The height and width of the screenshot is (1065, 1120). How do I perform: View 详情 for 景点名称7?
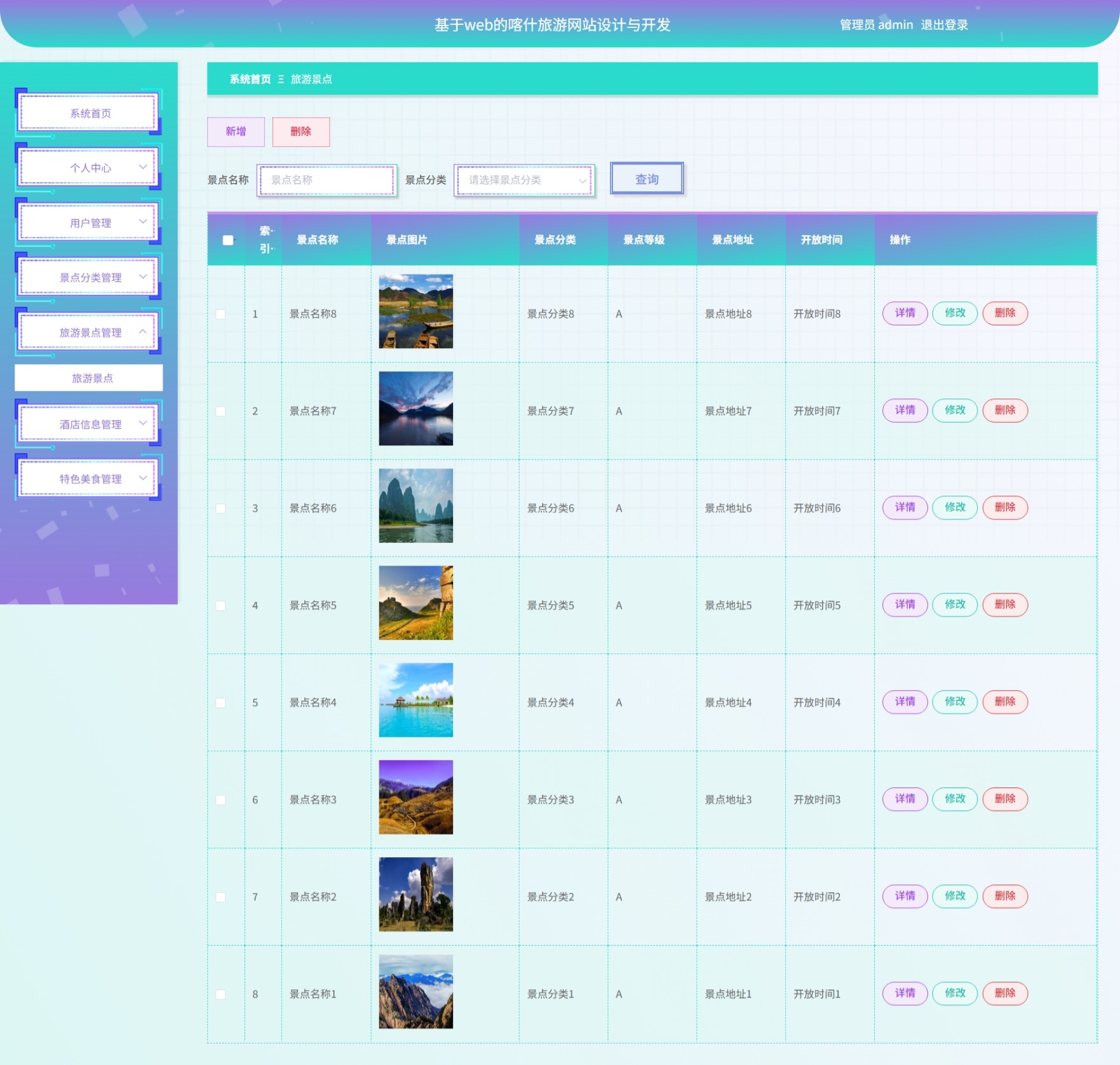pos(905,410)
